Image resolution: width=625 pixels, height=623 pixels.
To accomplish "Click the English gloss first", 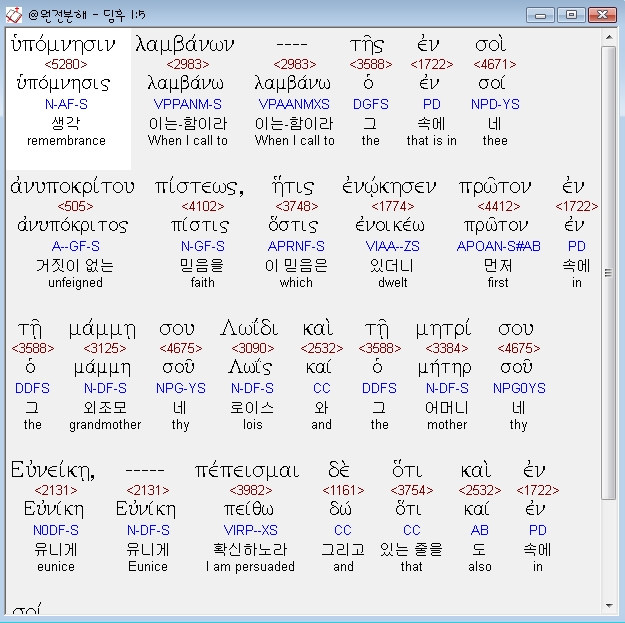I will click(x=498, y=283).
